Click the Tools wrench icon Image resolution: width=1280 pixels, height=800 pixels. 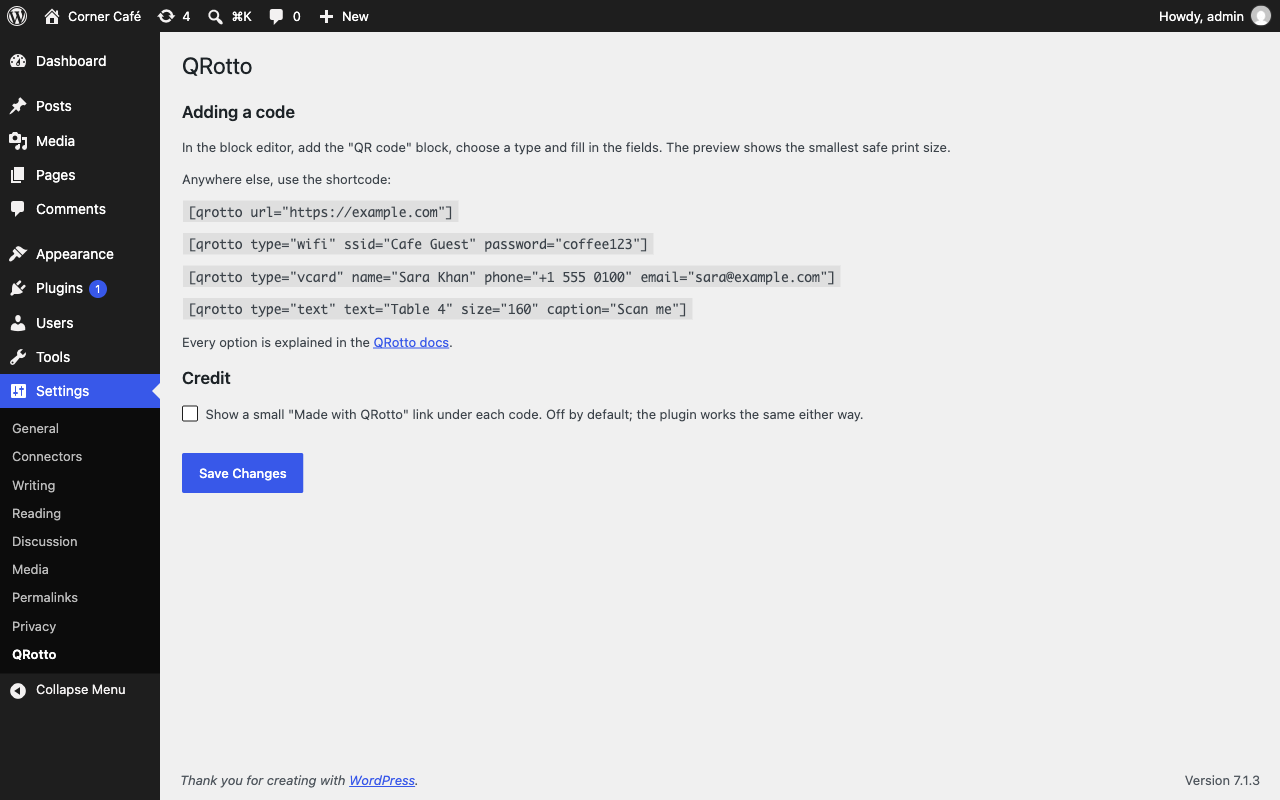click(18, 357)
